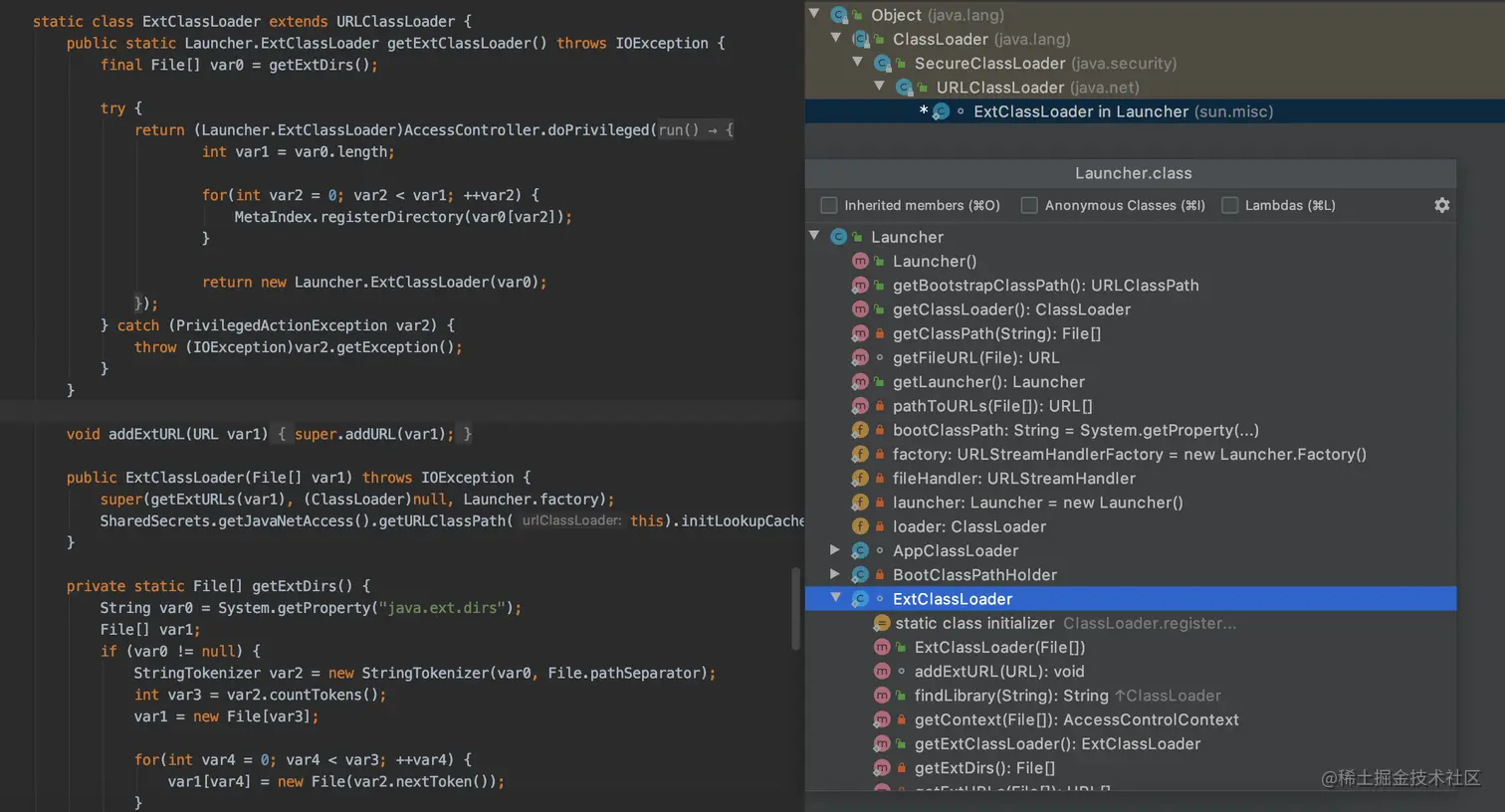Image resolution: width=1505 pixels, height=812 pixels.
Task: Collapse the ExtClassLoader node in structure
Action: coord(836,598)
